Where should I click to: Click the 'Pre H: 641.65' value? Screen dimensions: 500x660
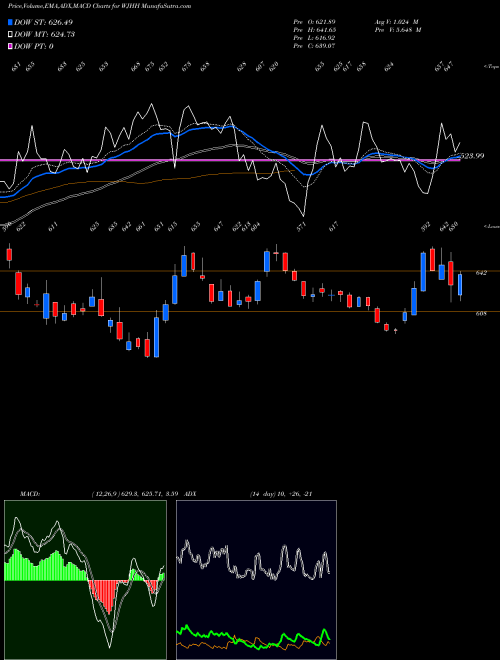(314, 30)
